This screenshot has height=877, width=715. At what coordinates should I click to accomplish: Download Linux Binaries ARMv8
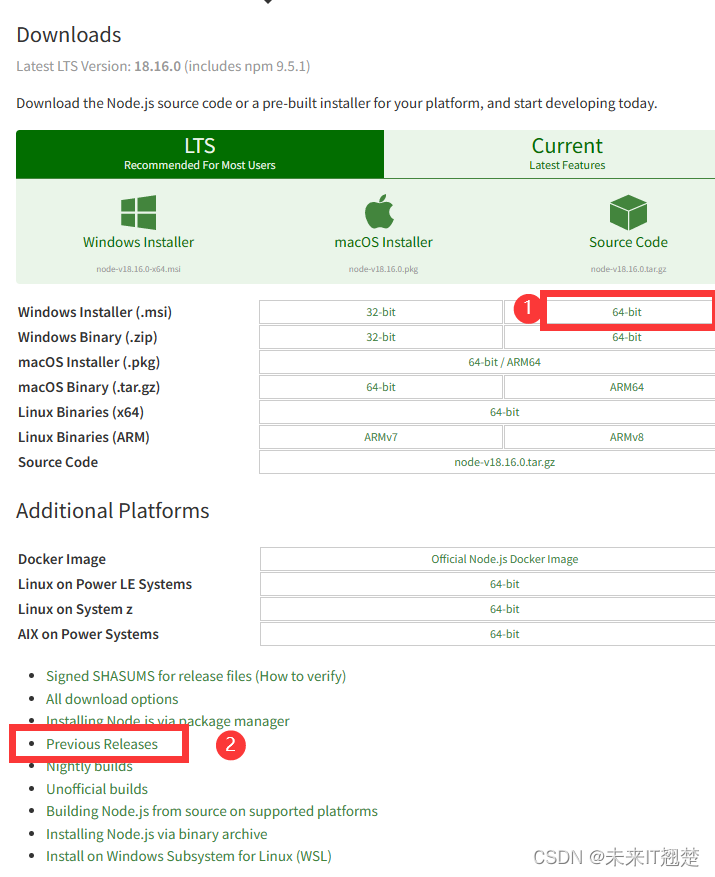tap(627, 437)
